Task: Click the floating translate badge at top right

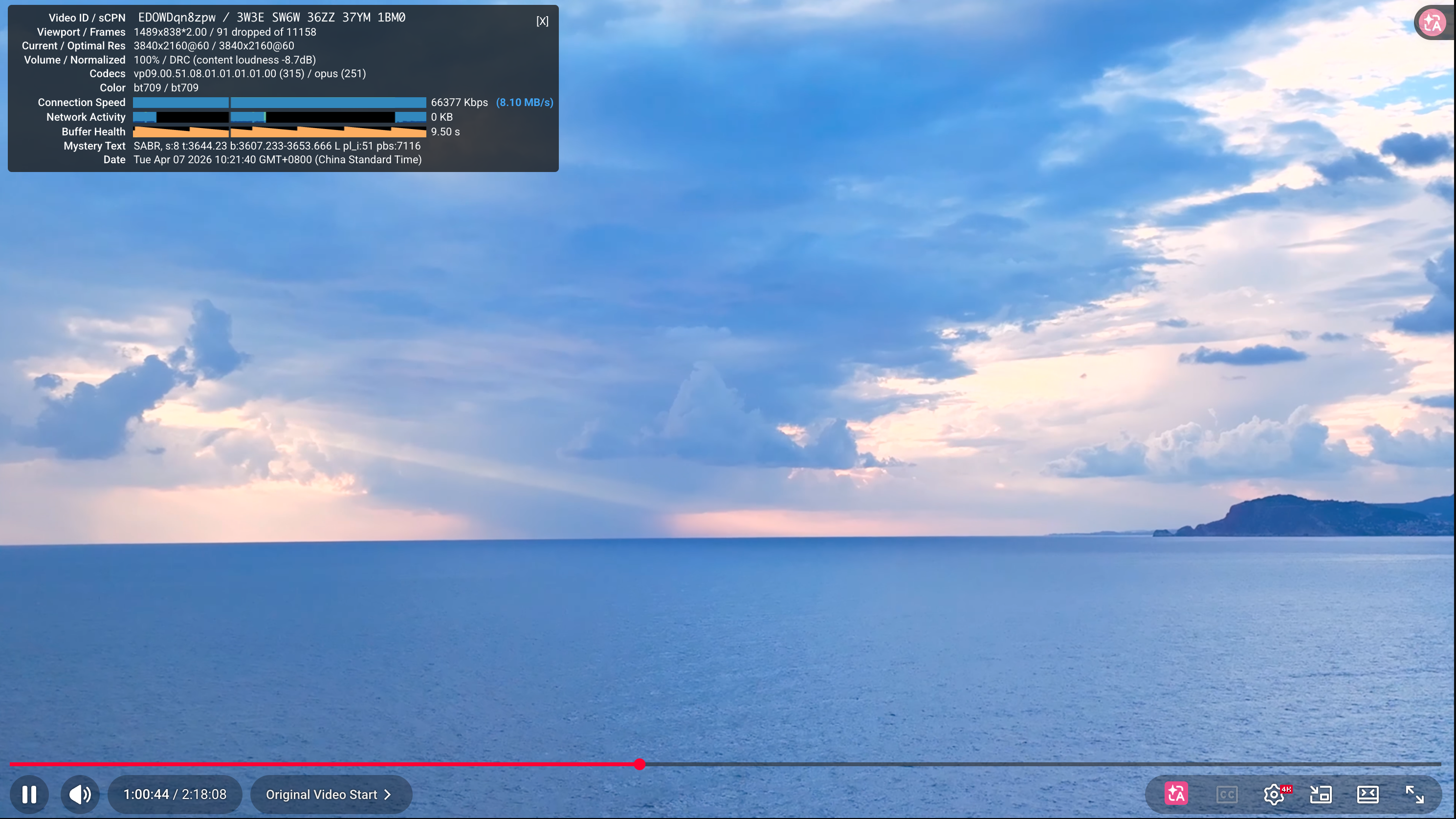Action: (1432, 22)
